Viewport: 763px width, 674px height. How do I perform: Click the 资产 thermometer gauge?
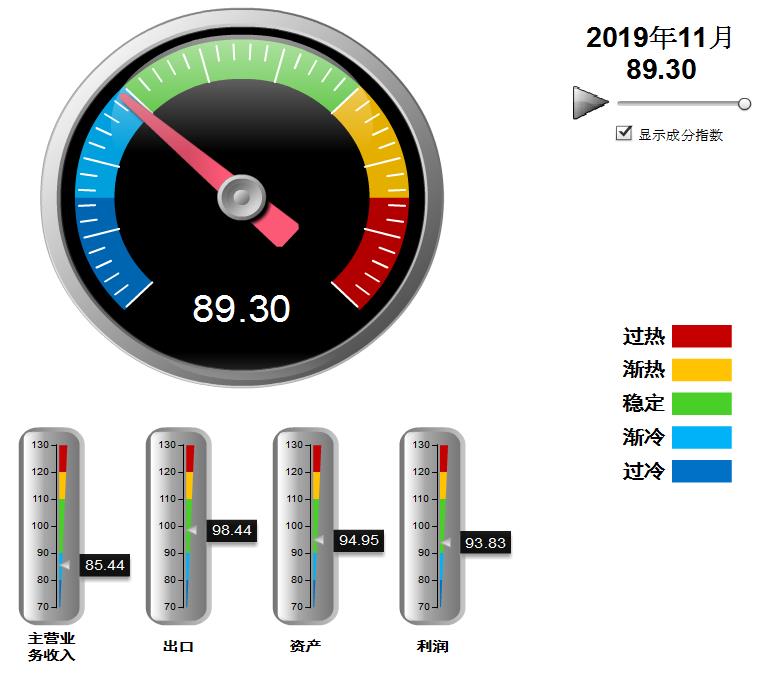306,526
